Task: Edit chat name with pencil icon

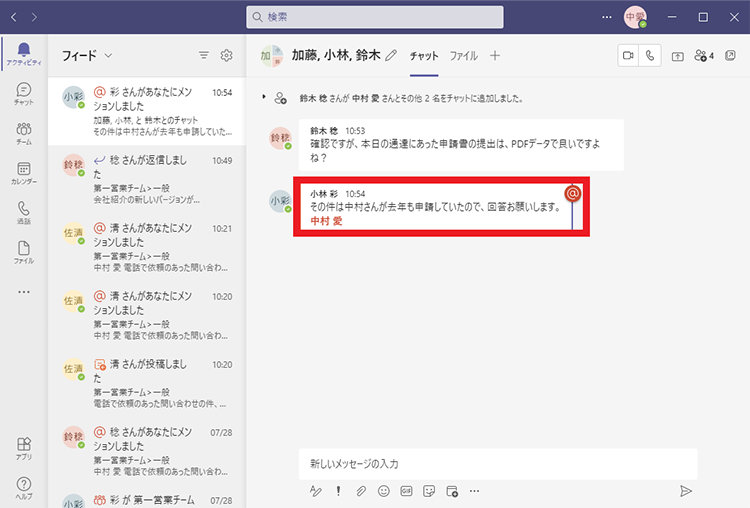Action: [x=391, y=55]
